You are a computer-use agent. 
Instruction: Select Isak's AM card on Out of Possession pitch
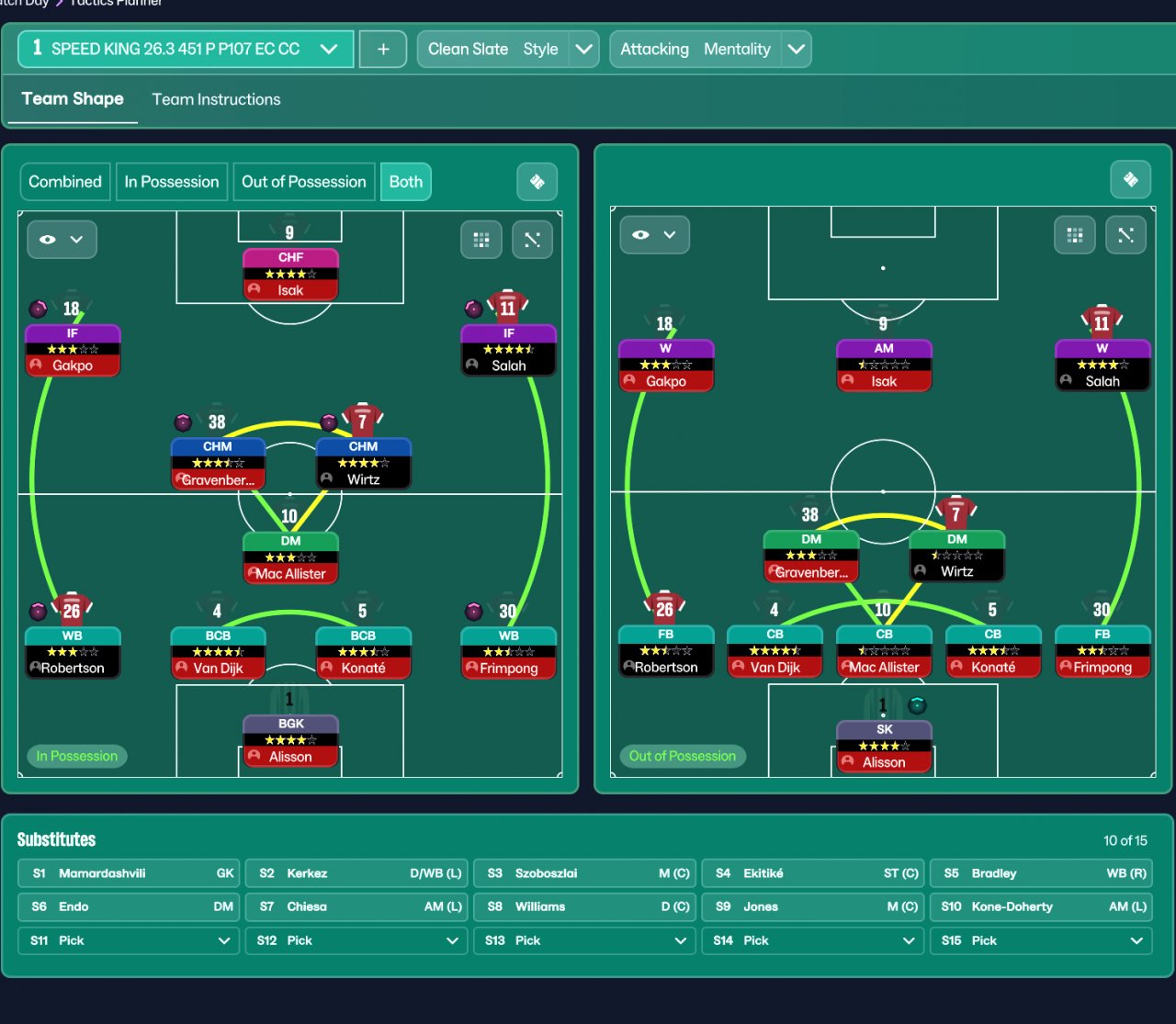click(x=884, y=366)
